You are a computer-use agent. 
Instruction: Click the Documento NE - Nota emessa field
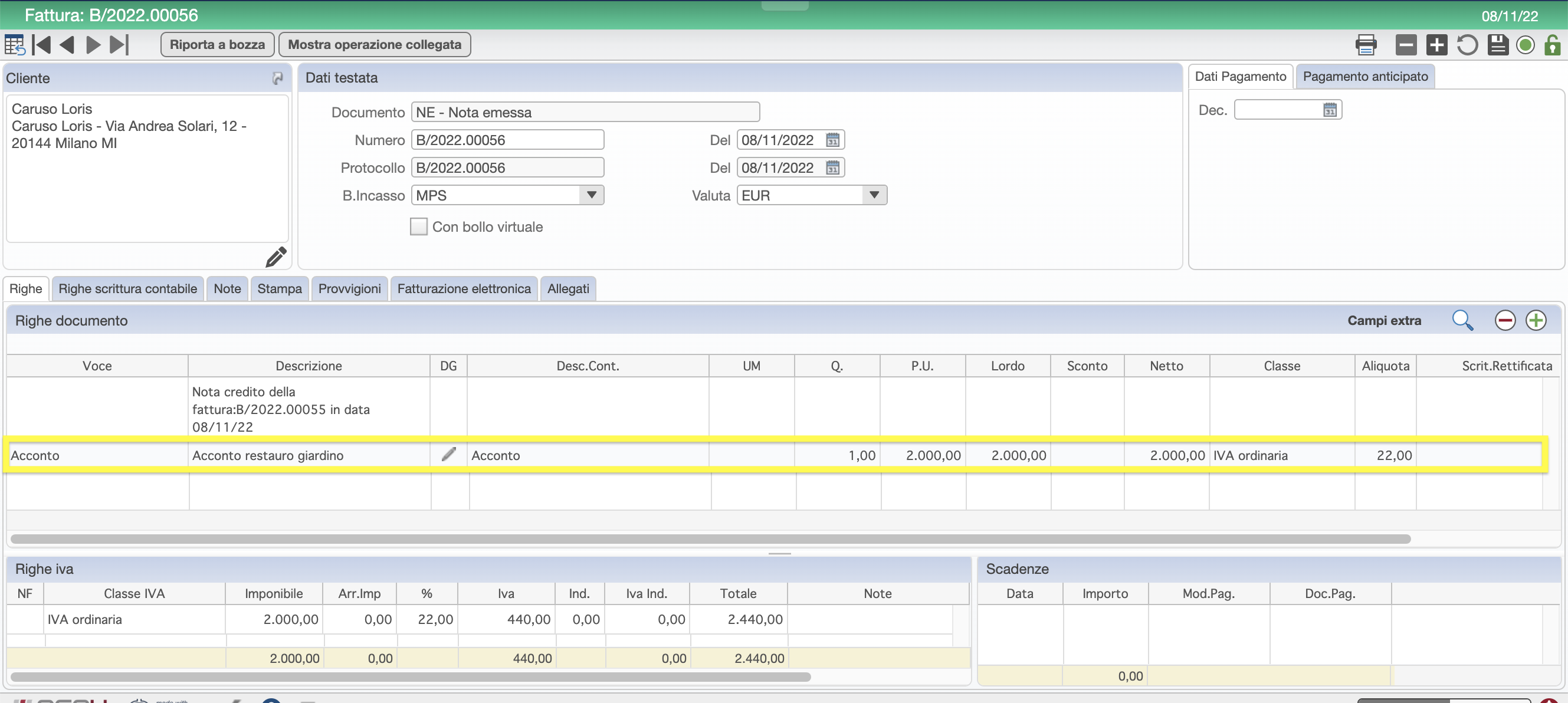[585, 112]
